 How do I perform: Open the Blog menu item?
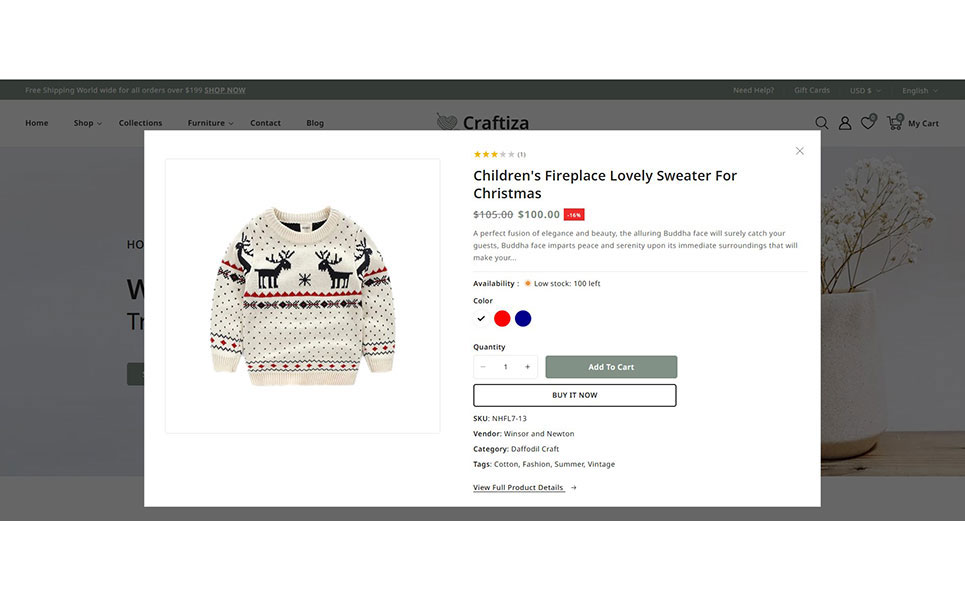click(315, 123)
